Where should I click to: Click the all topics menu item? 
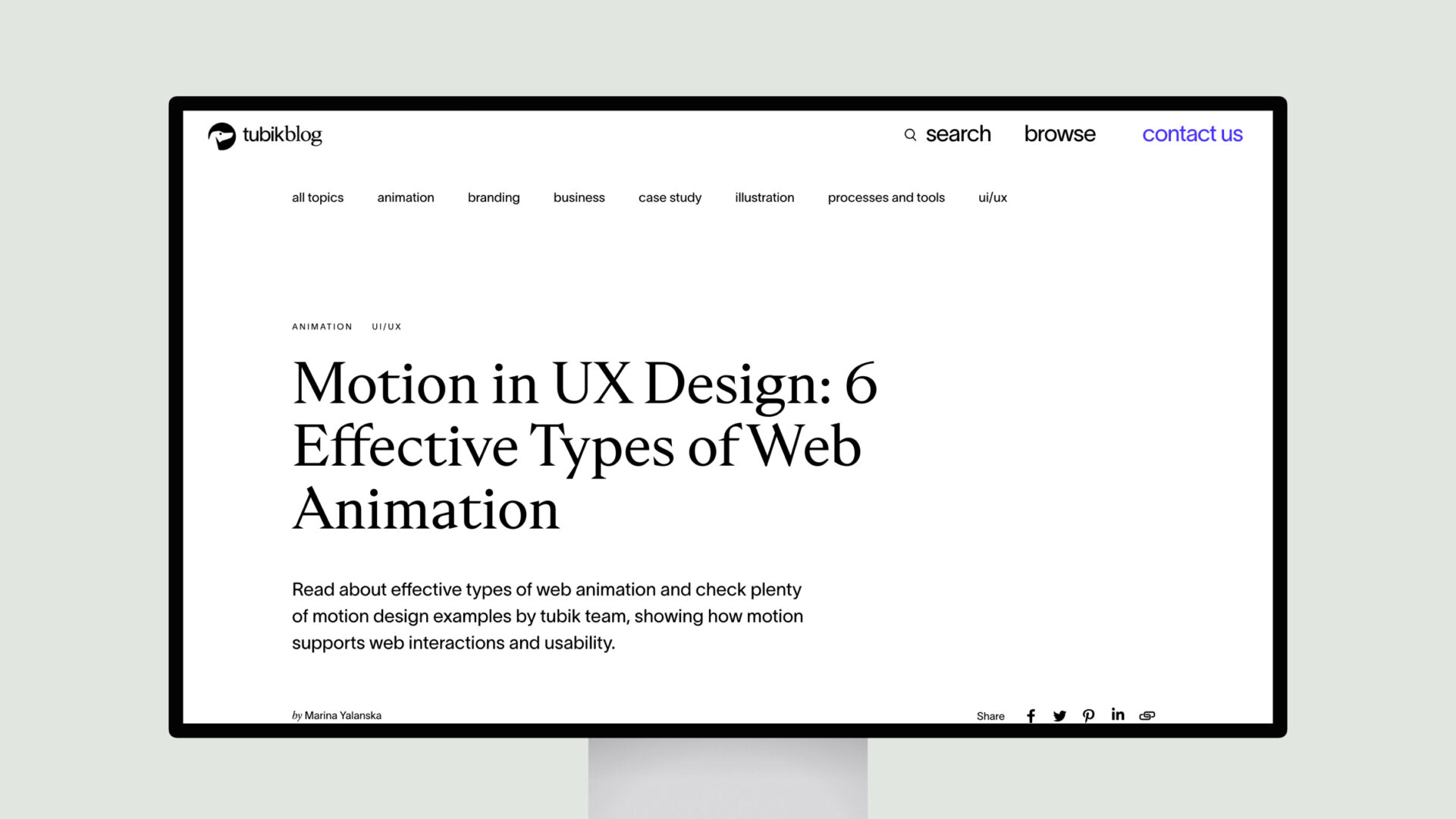(x=317, y=197)
